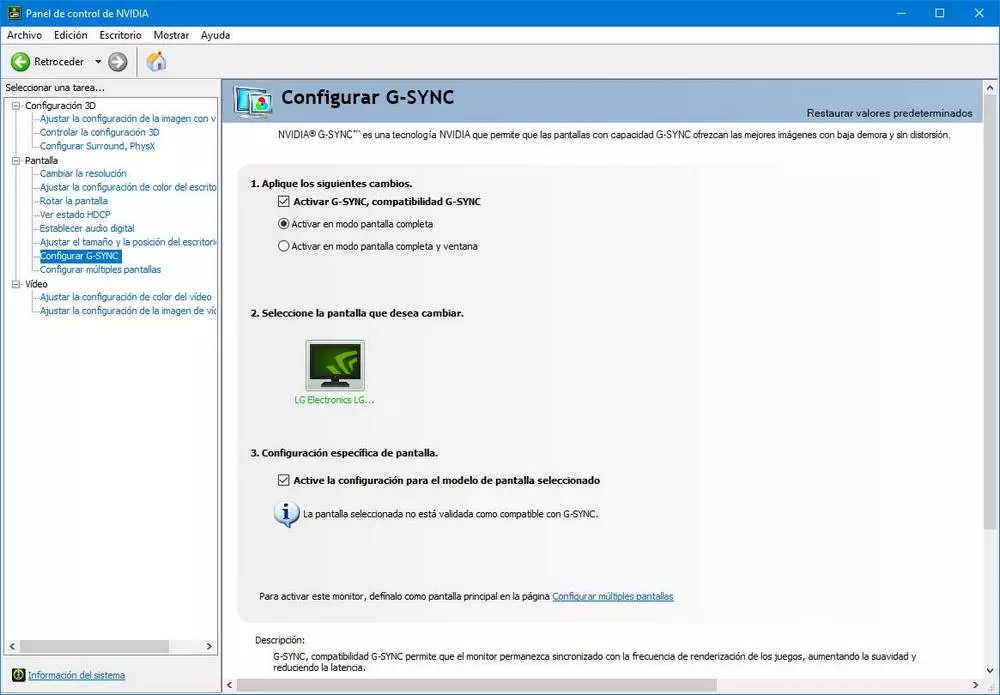Click the task tree scroll left arrow
This screenshot has width=1000, height=695.
tap(12, 647)
